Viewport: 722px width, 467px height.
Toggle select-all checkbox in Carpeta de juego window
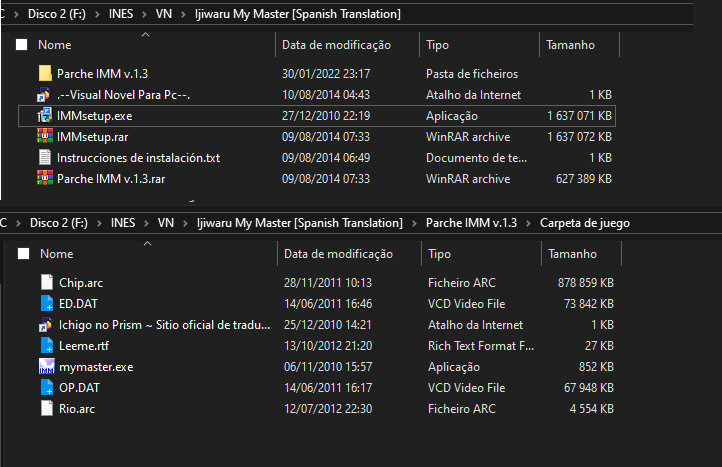pyautogui.click(x=23, y=254)
